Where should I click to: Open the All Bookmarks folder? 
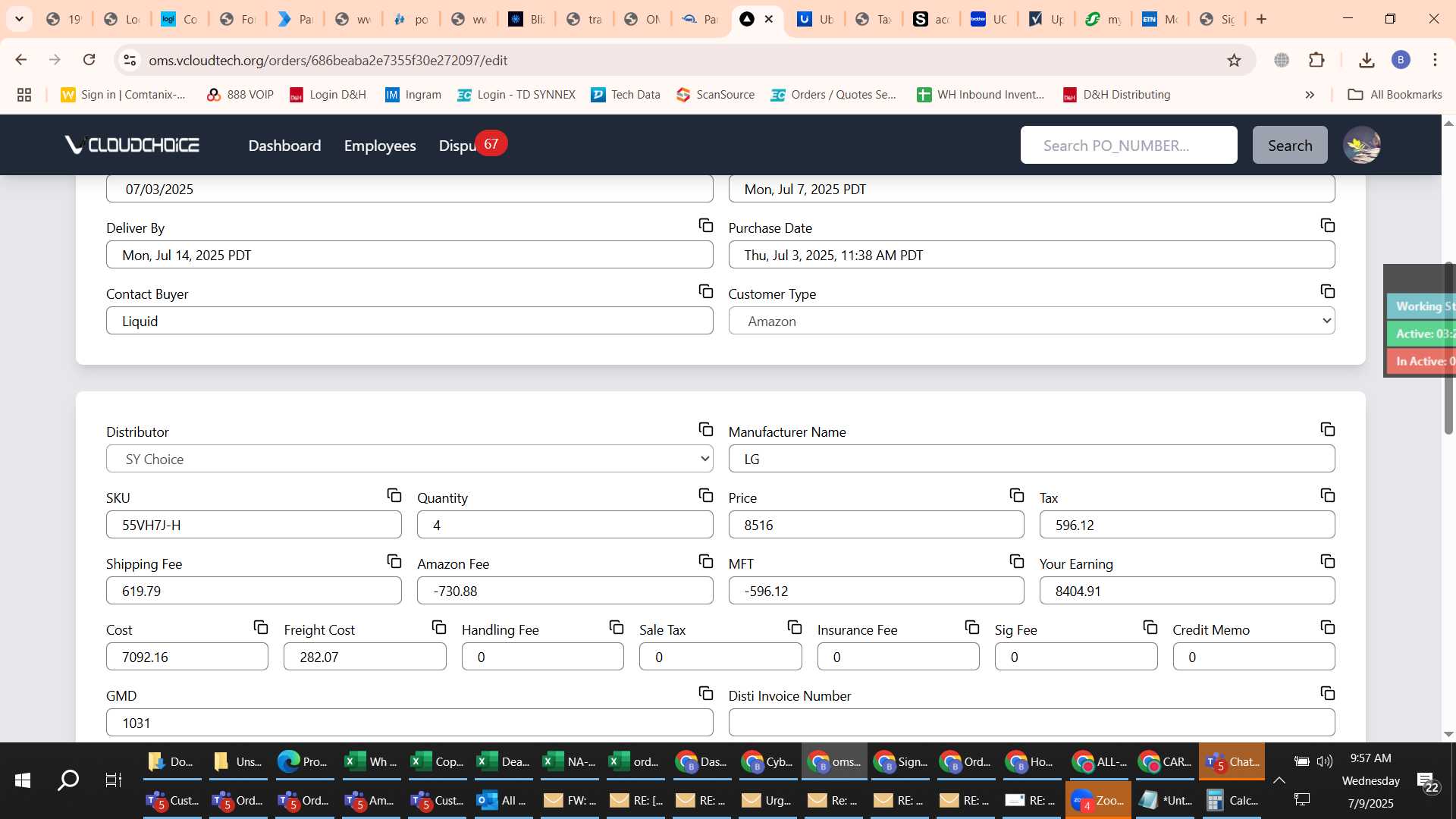coord(1395,95)
